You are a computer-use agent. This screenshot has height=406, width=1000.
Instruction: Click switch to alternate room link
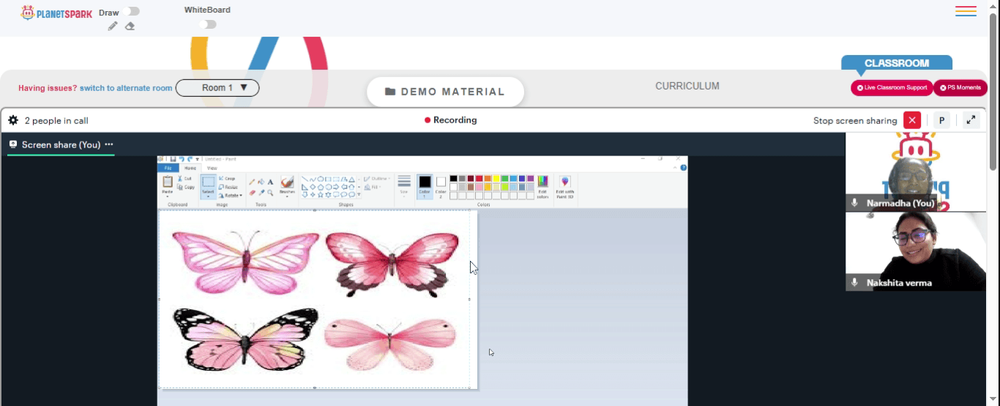point(126,88)
